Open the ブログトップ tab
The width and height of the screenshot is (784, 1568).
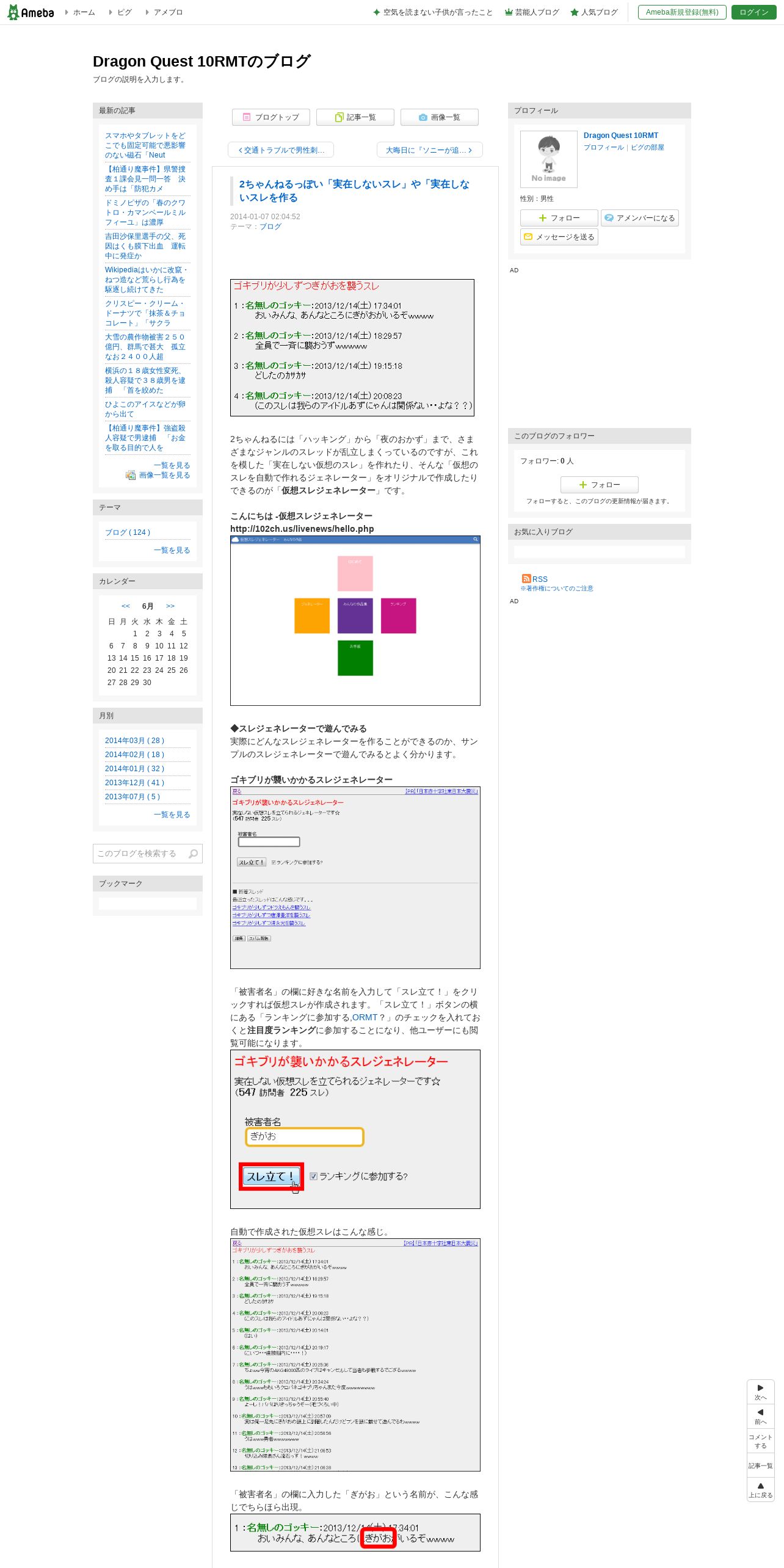271,117
